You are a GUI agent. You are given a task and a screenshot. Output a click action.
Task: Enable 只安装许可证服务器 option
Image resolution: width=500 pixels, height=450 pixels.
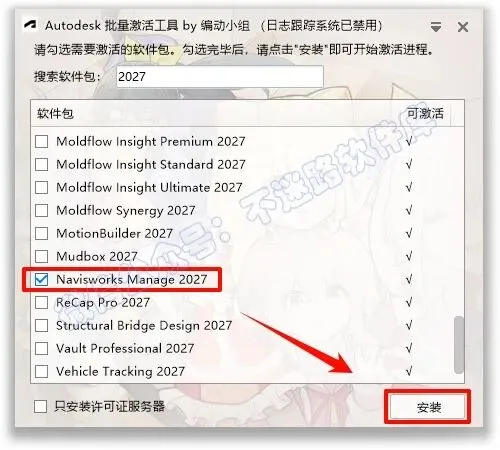tap(40, 406)
